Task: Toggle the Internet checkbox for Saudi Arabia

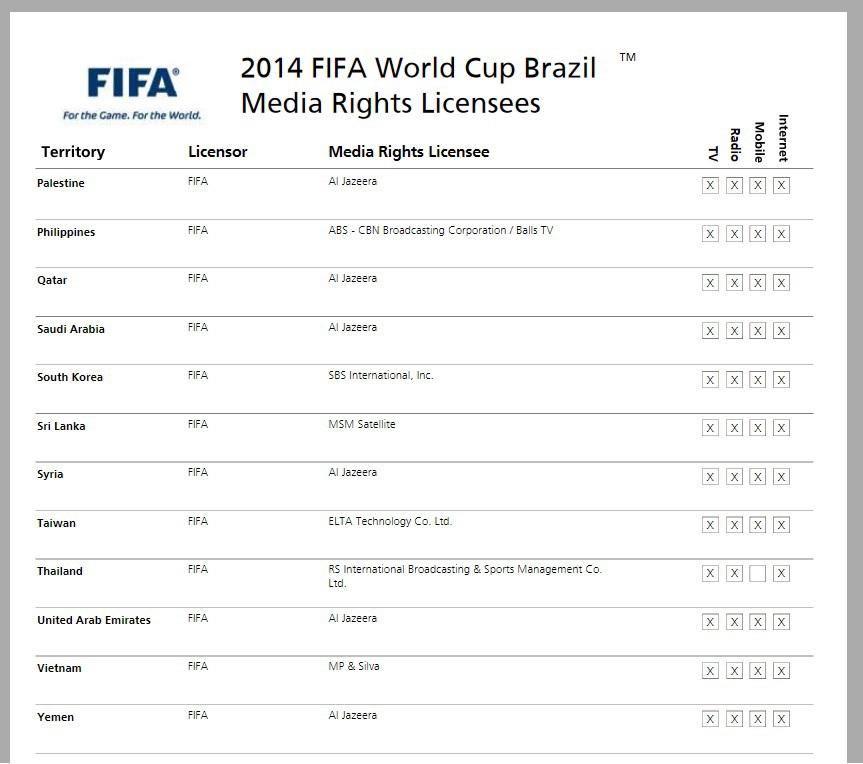Action: point(782,331)
